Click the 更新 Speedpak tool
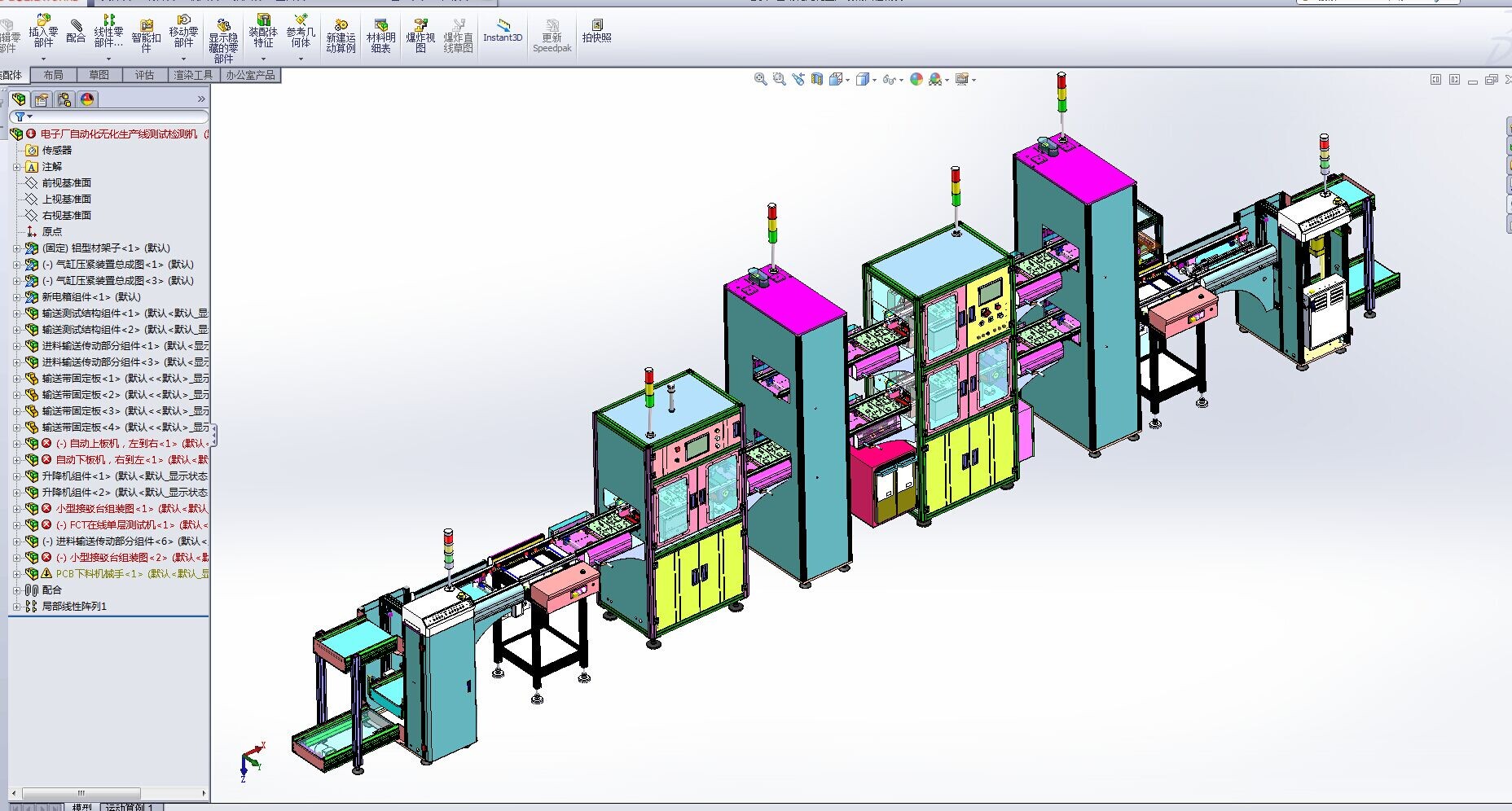Screen dimensions: 1512x811 coord(552,36)
